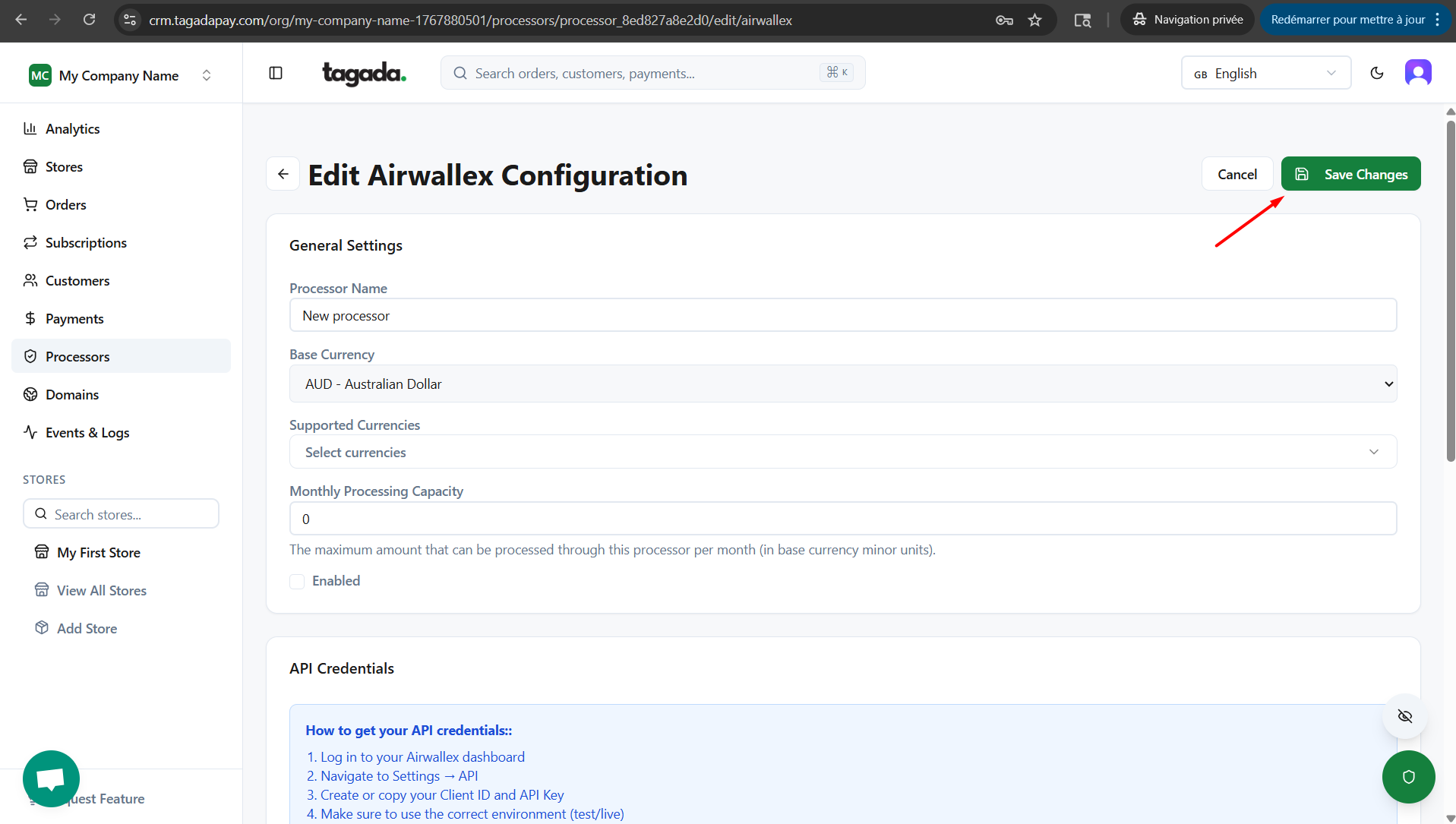
Task: Bookmark this page with star icon
Action: pyautogui.click(x=1034, y=21)
